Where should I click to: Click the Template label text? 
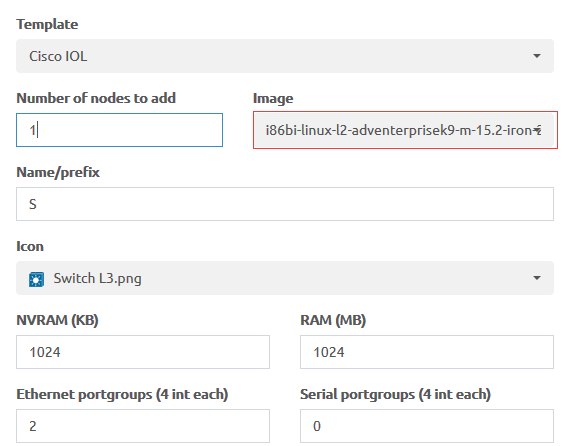pyautogui.click(x=47, y=24)
